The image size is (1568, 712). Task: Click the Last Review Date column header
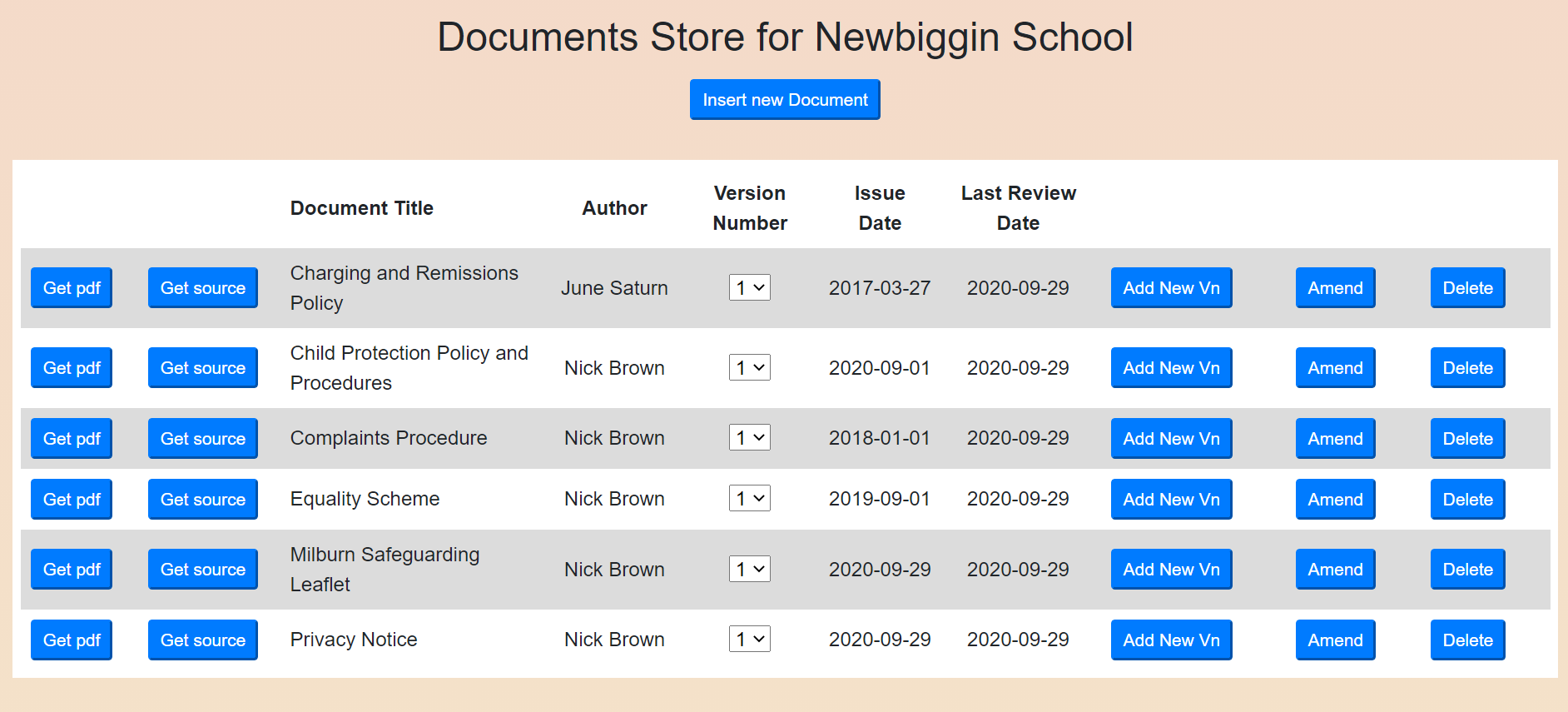[1019, 208]
